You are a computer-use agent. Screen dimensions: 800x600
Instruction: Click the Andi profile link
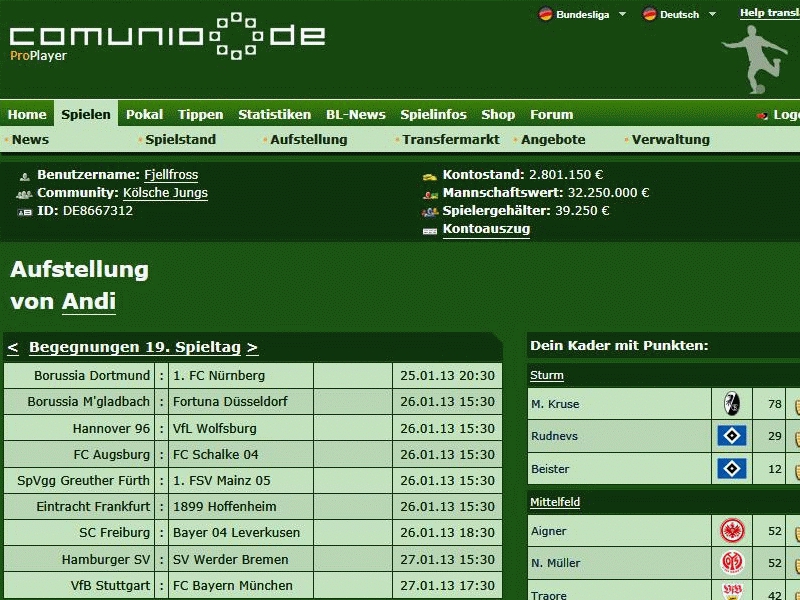(89, 302)
